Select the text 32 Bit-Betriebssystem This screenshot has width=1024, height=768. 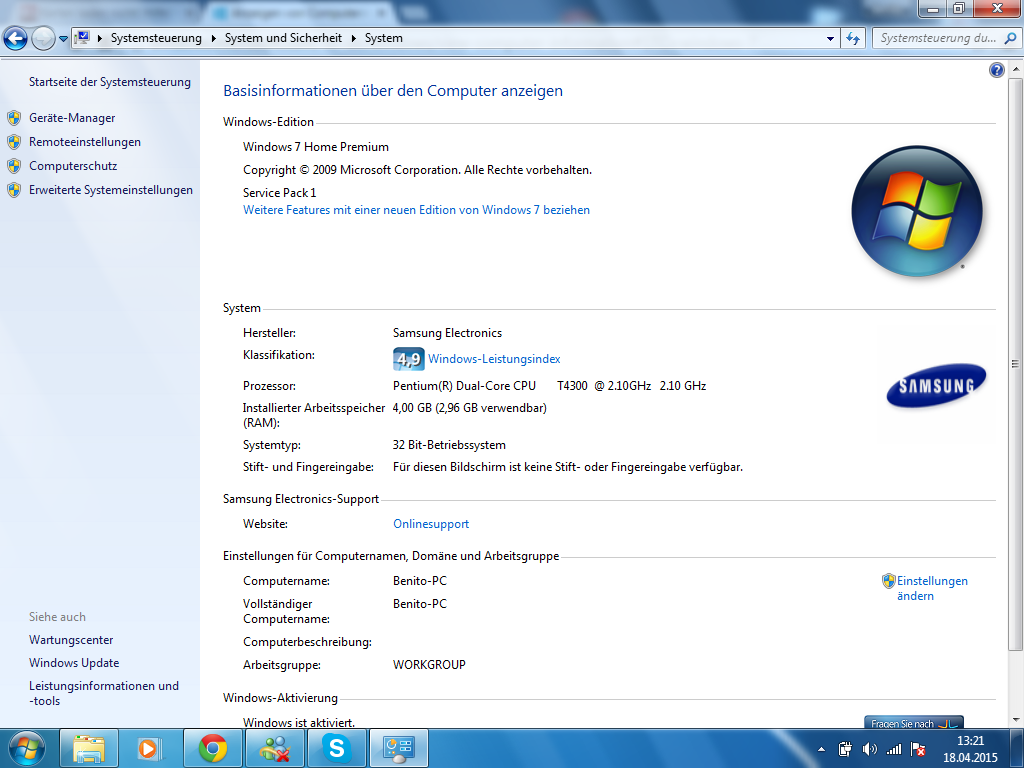(449, 445)
